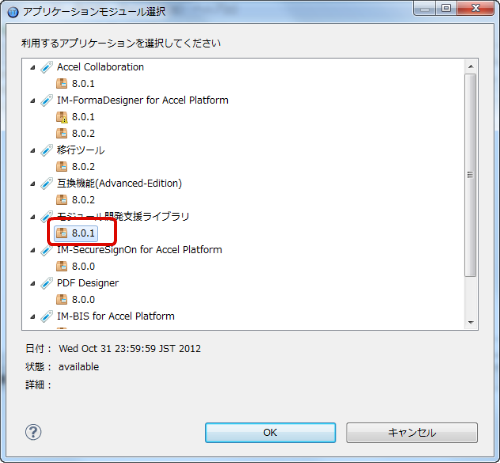Click the IM-SecureSignOn pen icon

point(46,250)
